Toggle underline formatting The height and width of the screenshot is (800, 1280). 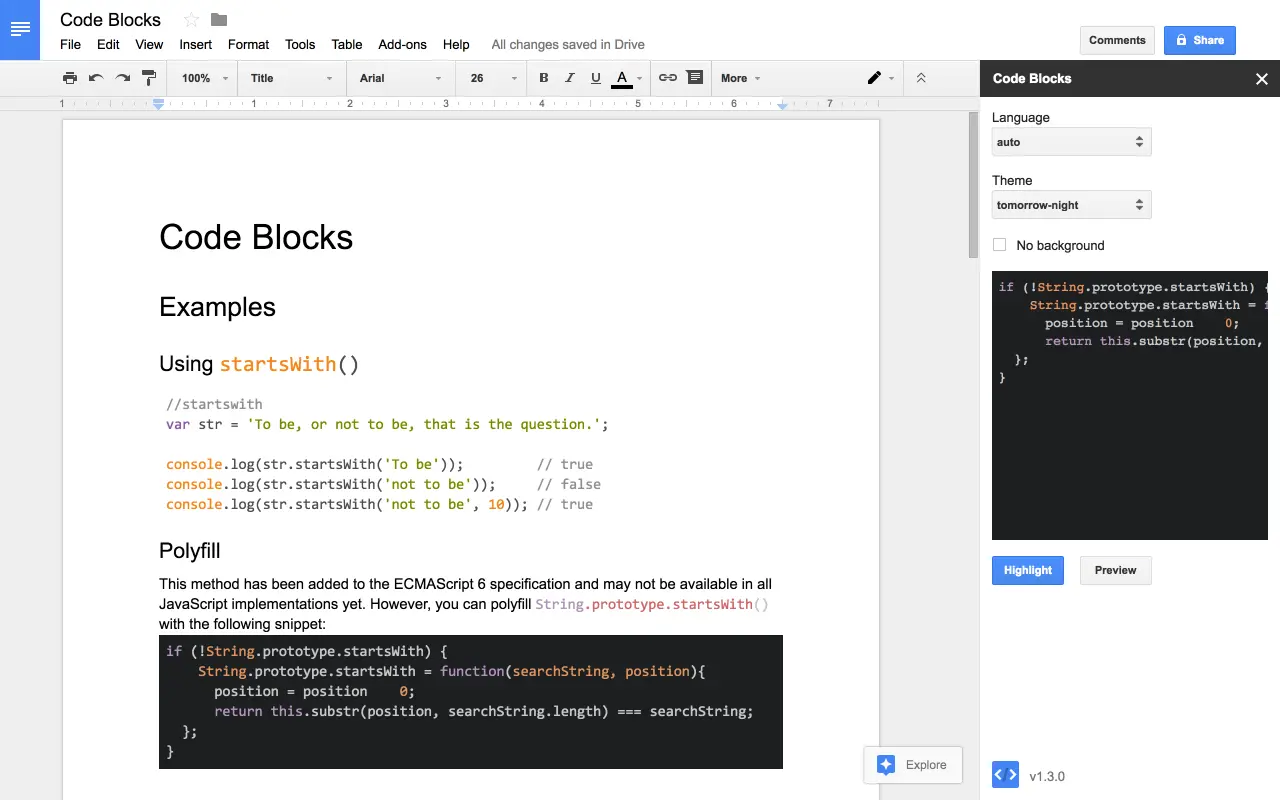[x=595, y=78]
